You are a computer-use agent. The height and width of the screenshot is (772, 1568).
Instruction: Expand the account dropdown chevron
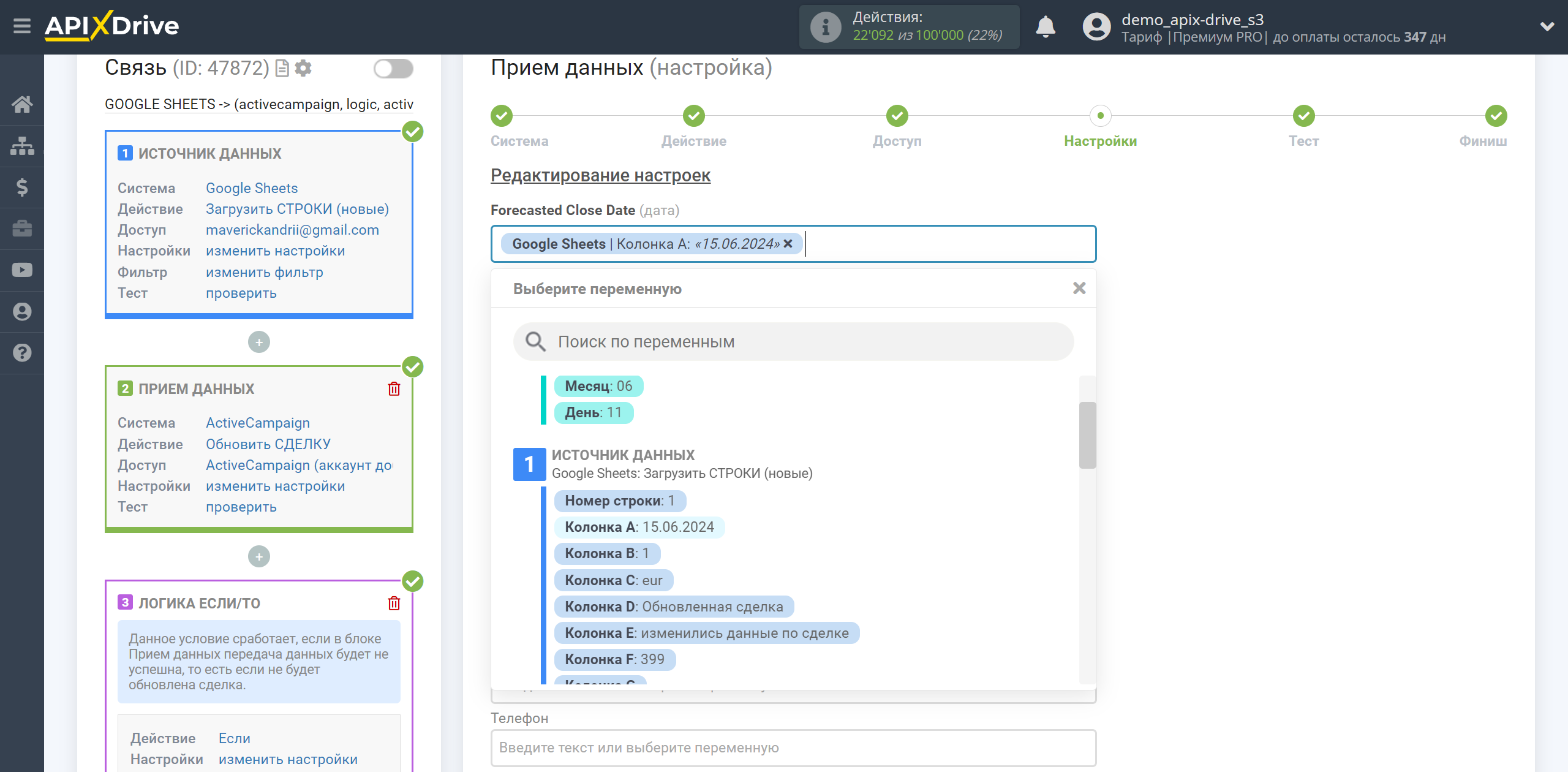pyautogui.click(x=1547, y=27)
